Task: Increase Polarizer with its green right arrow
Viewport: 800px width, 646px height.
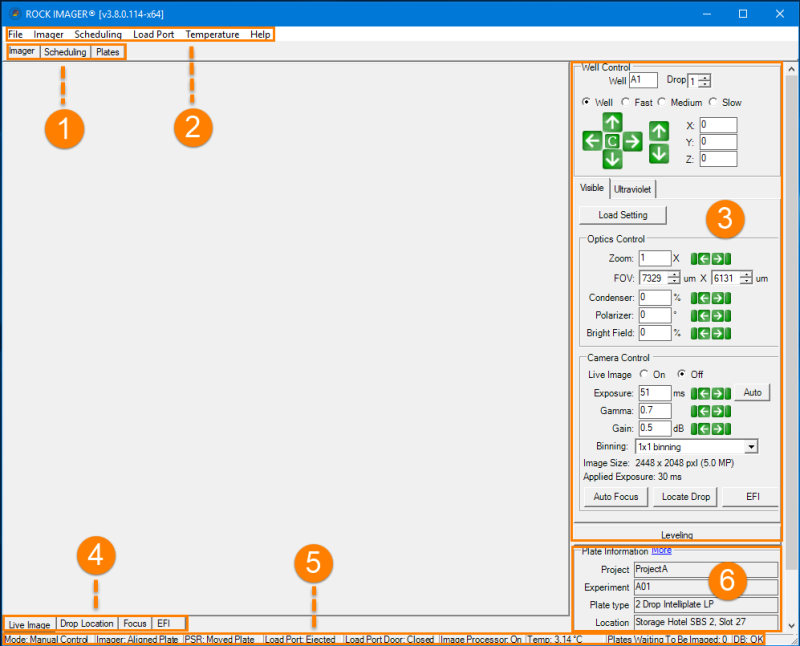Action: [x=717, y=316]
